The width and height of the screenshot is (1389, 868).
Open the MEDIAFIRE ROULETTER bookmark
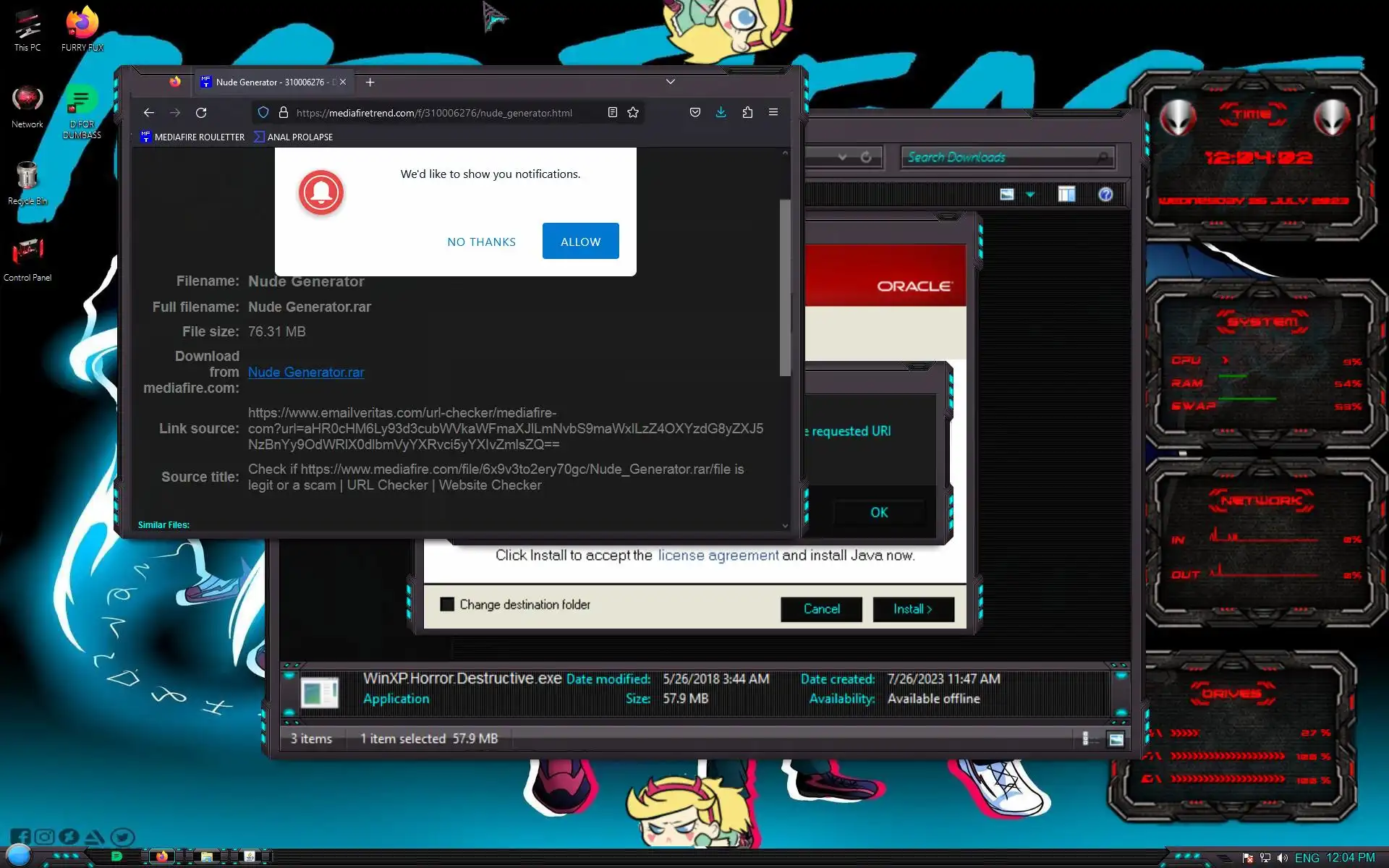click(x=192, y=137)
